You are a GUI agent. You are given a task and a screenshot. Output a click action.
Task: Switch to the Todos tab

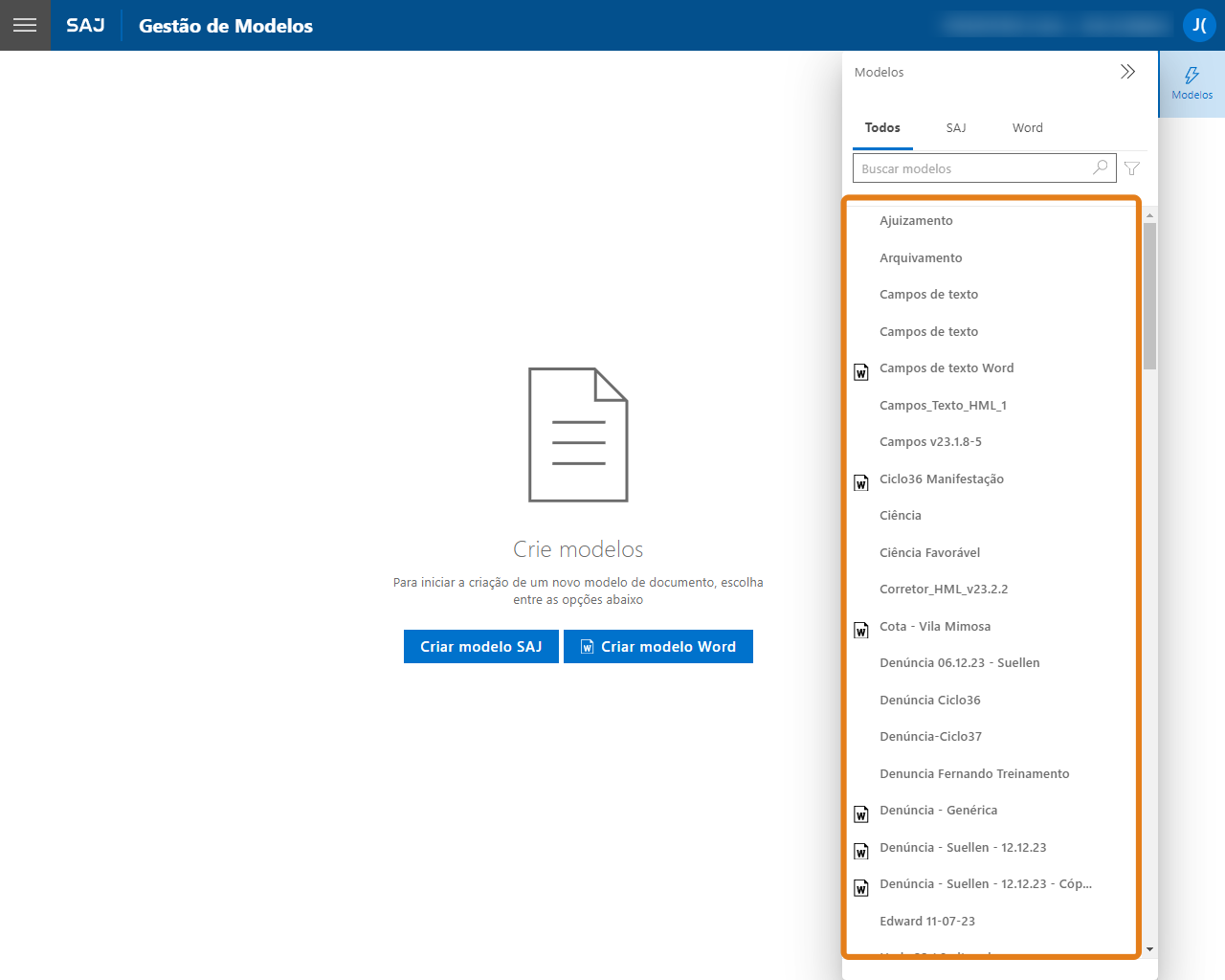(x=881, y=128)
